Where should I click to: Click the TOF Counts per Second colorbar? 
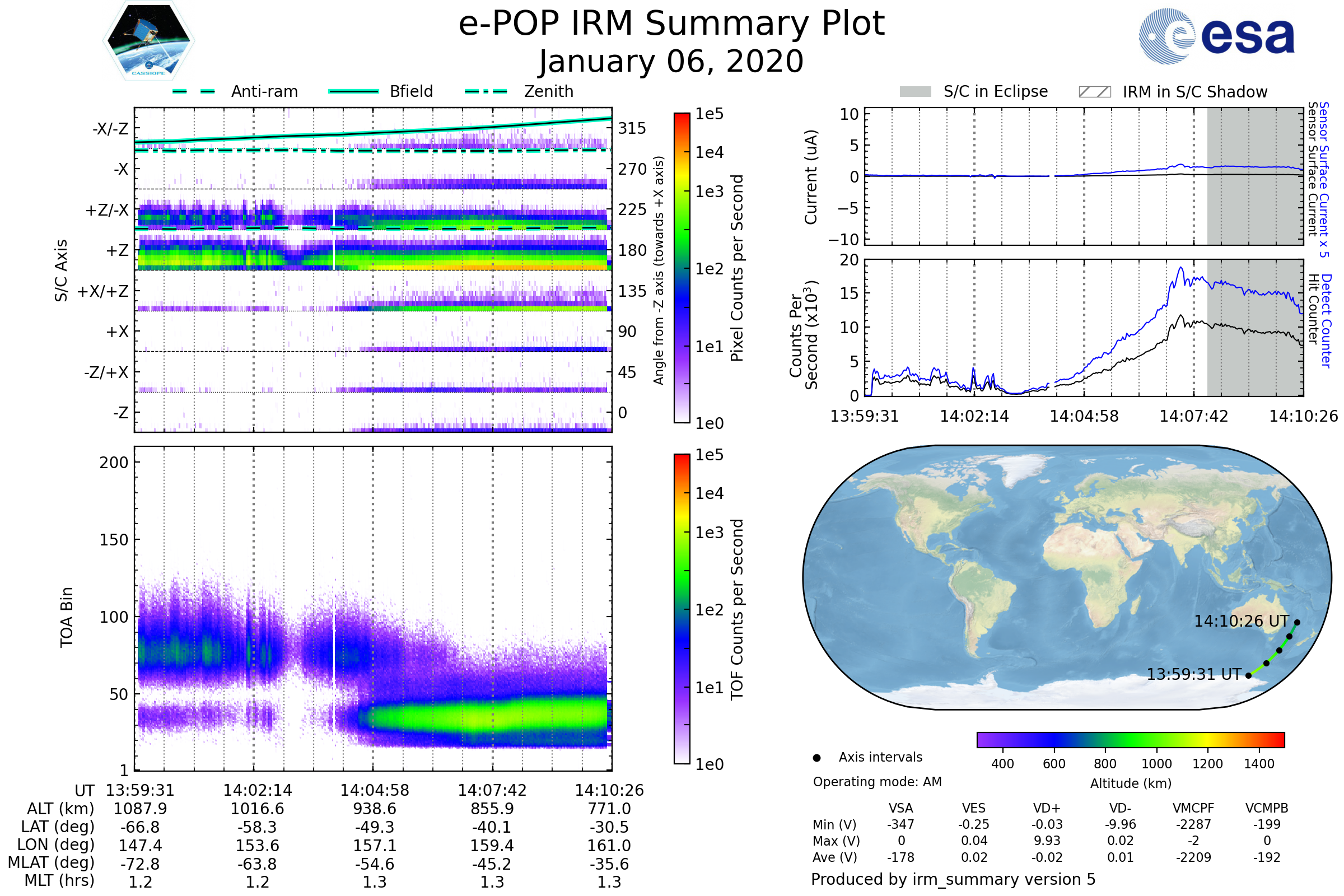682,609
